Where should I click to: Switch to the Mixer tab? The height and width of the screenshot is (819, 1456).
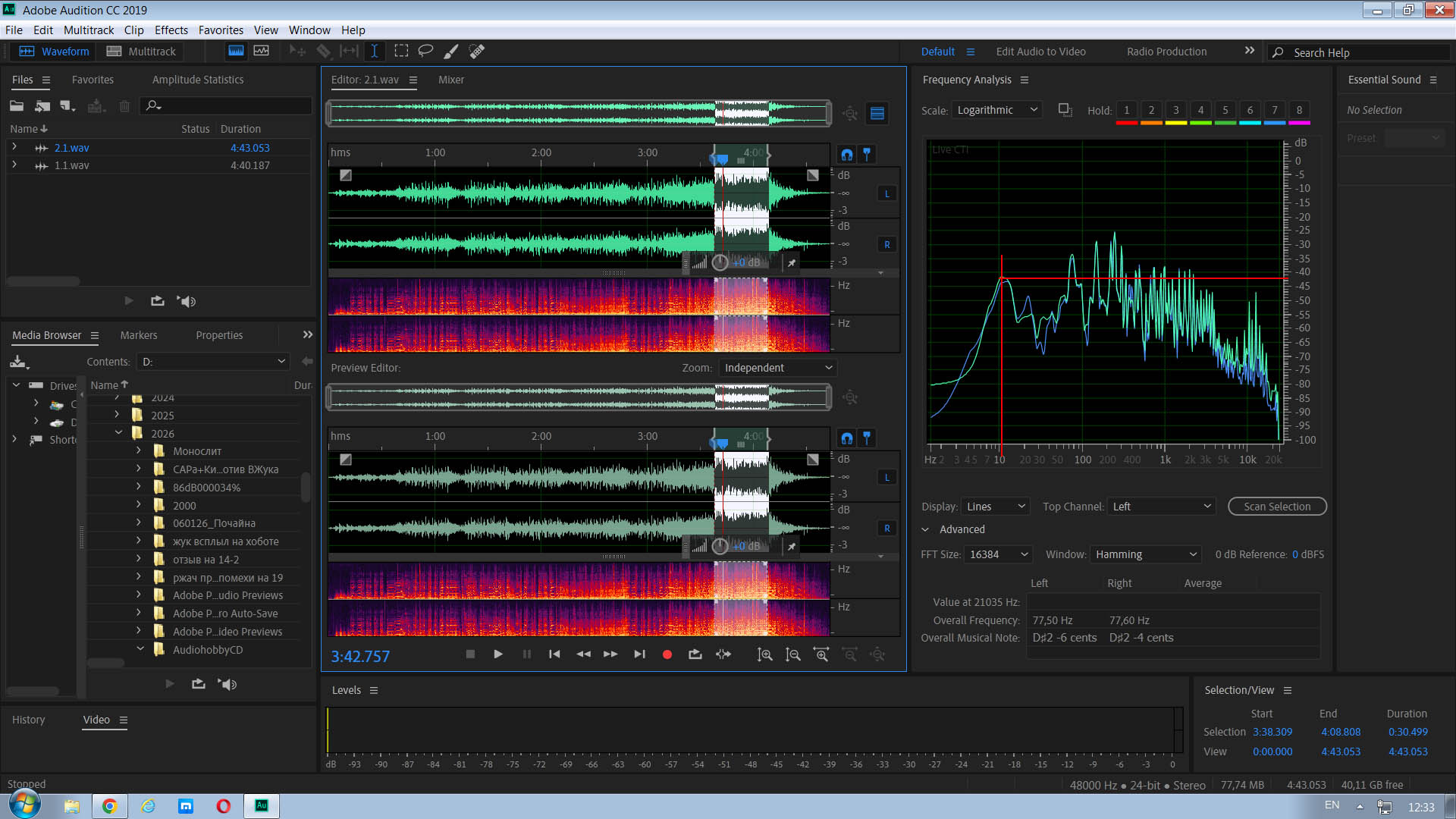[x=451, y=80]
